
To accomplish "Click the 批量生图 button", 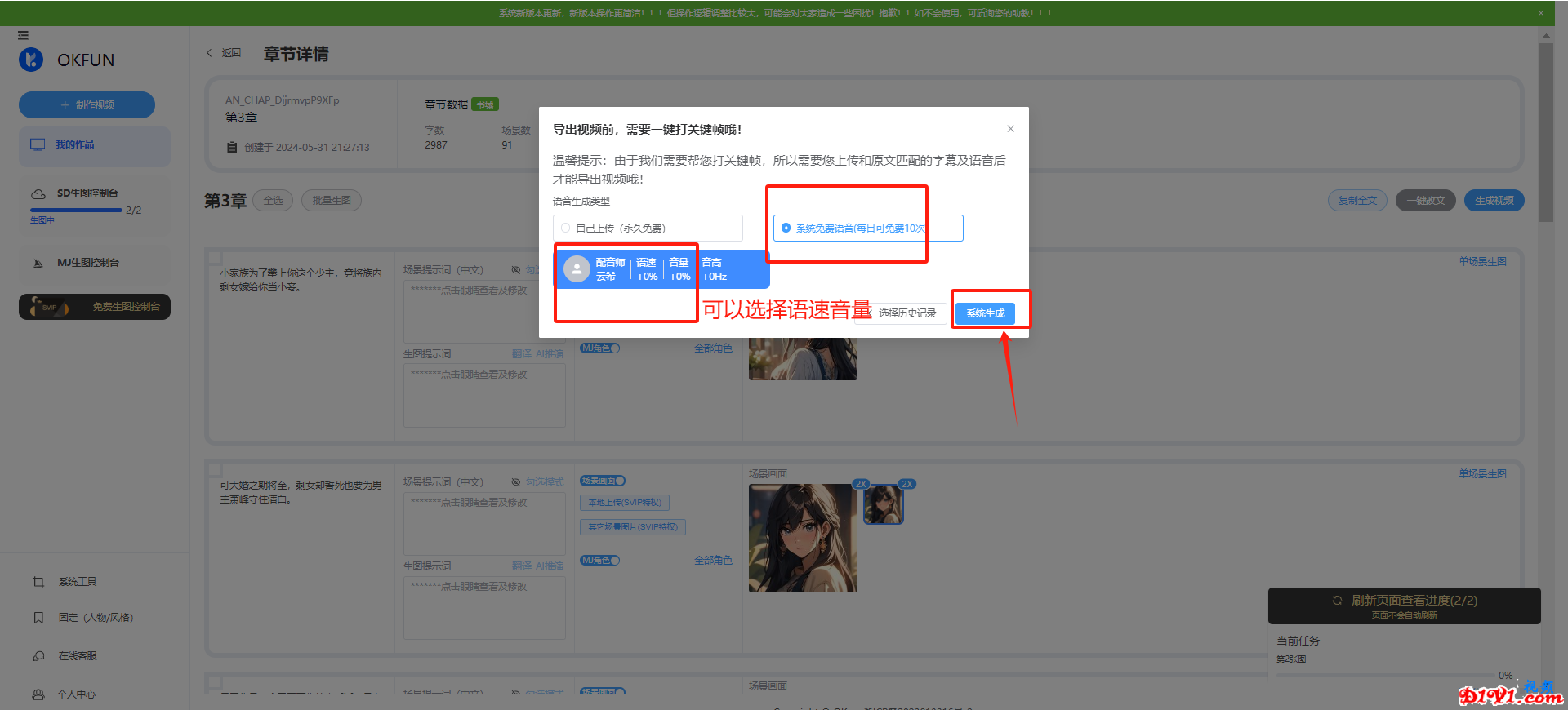I will tap(332, 201).
